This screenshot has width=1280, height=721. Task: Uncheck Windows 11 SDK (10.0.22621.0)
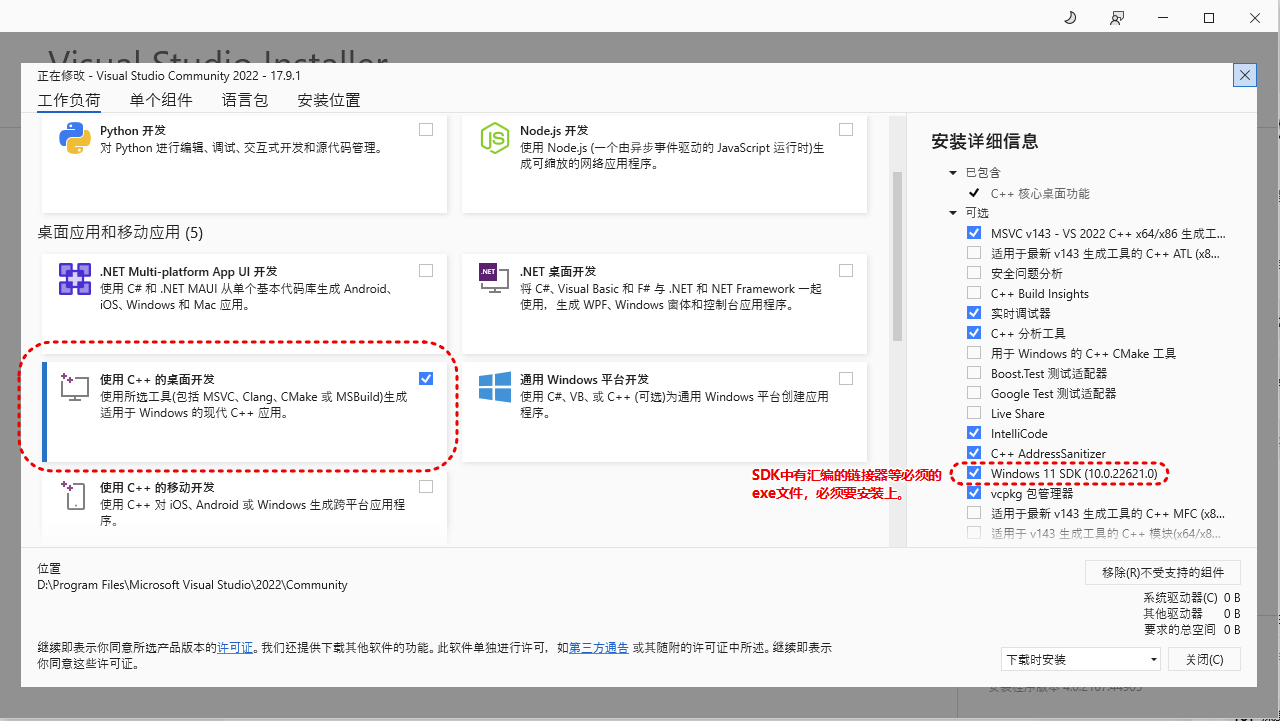(974, 473)
